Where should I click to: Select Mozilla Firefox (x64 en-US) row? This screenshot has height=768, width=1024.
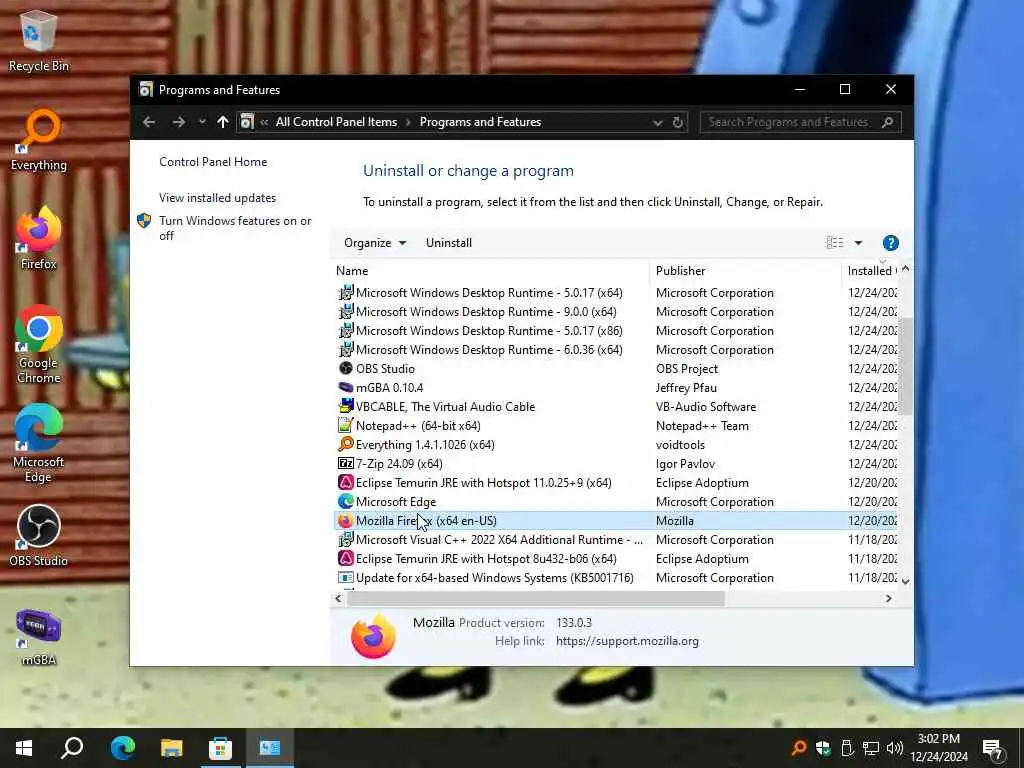tap(616, 520)
